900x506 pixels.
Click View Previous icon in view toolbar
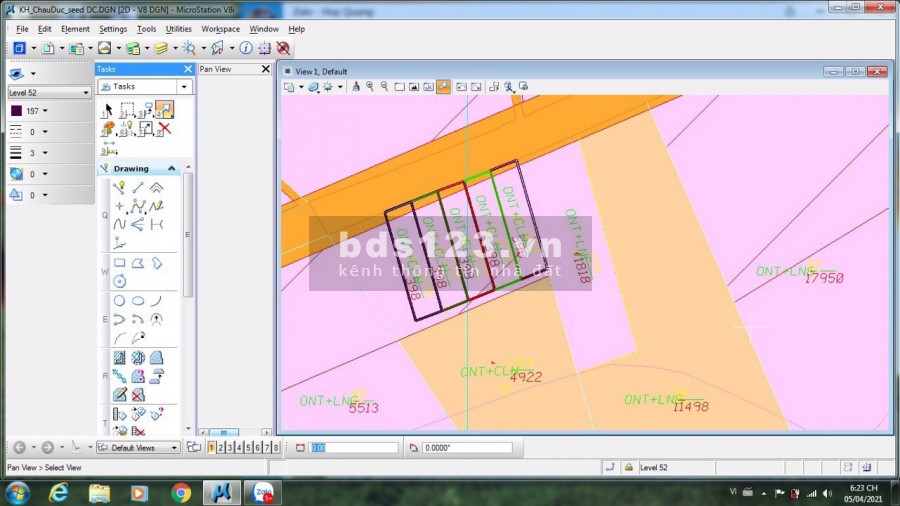[x=461, y=87]
